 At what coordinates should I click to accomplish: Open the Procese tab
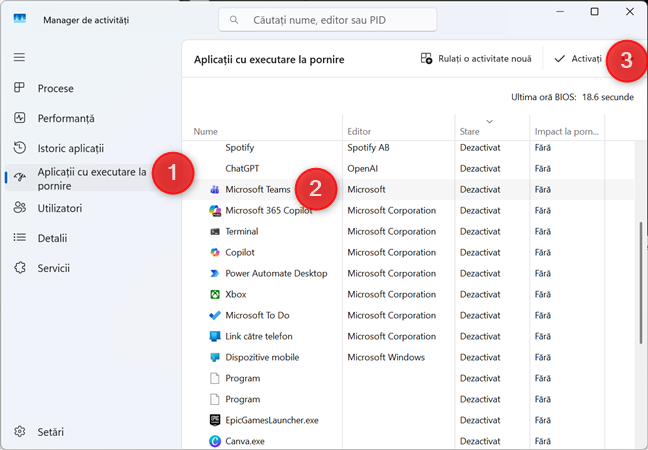tap(91, 88)
